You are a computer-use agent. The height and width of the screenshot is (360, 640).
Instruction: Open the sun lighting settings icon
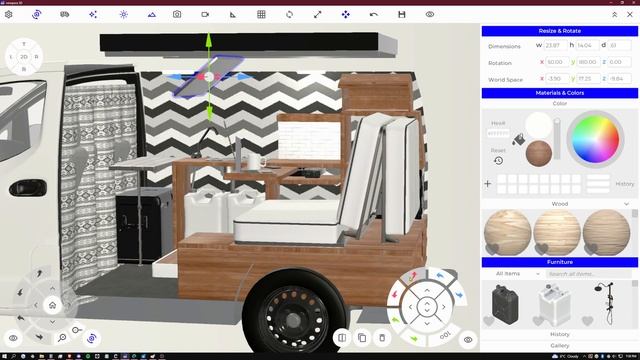coord(124,14)
